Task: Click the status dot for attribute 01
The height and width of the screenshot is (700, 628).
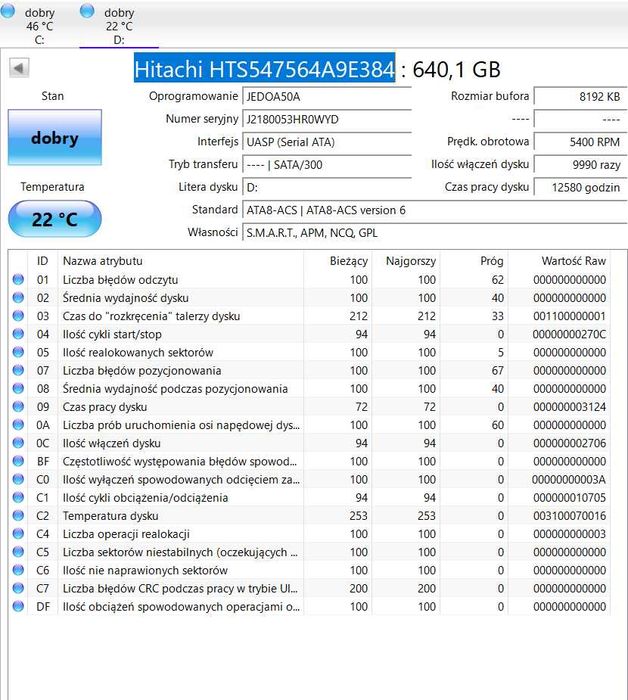Action: (x=18, y=279)
